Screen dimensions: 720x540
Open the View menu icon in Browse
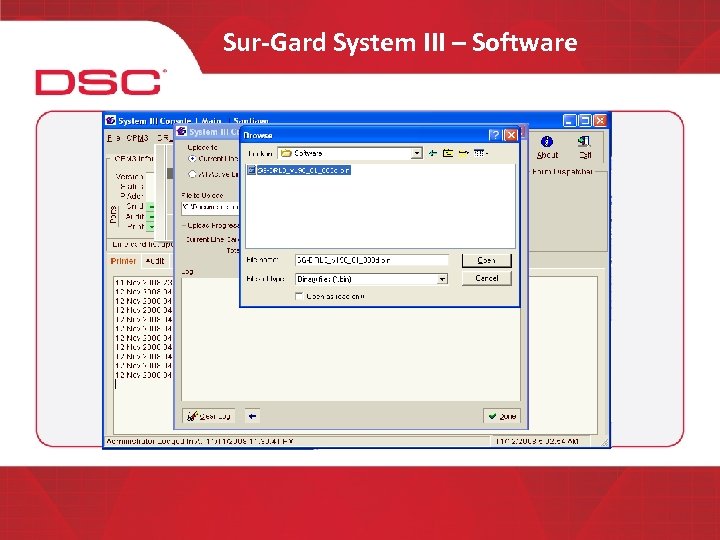(x=480, y=153)
